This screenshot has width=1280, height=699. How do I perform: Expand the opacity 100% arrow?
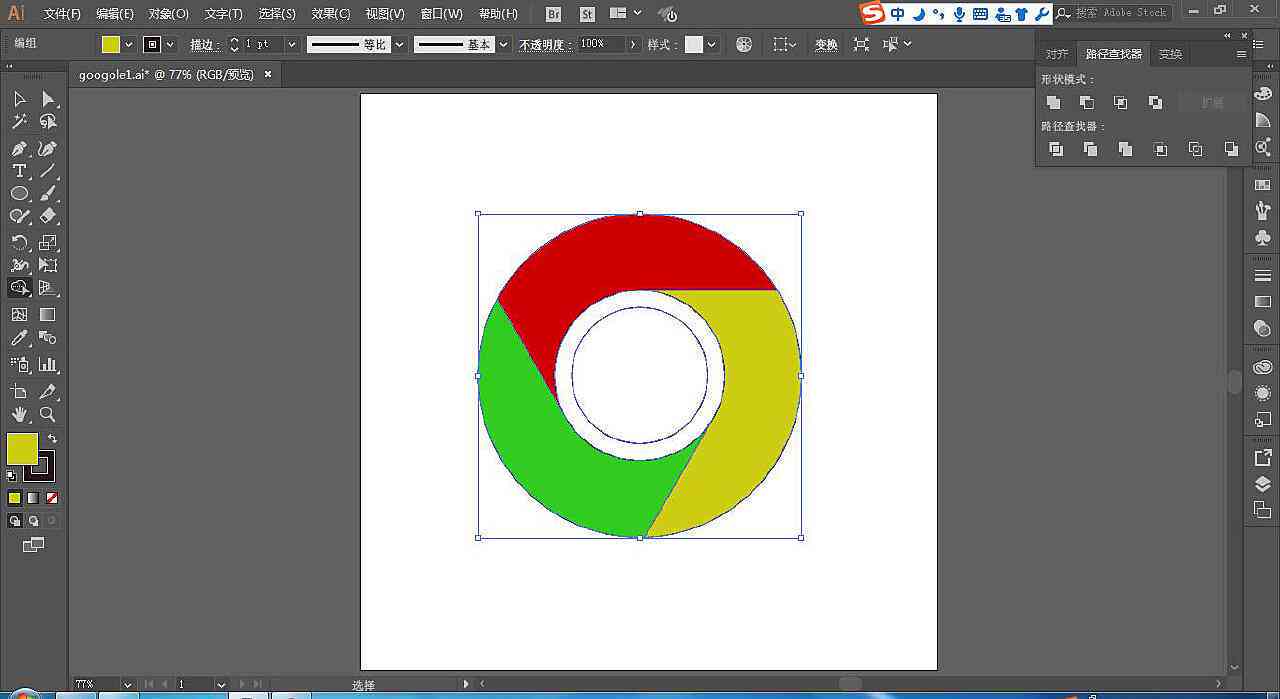tap(633, 44)
